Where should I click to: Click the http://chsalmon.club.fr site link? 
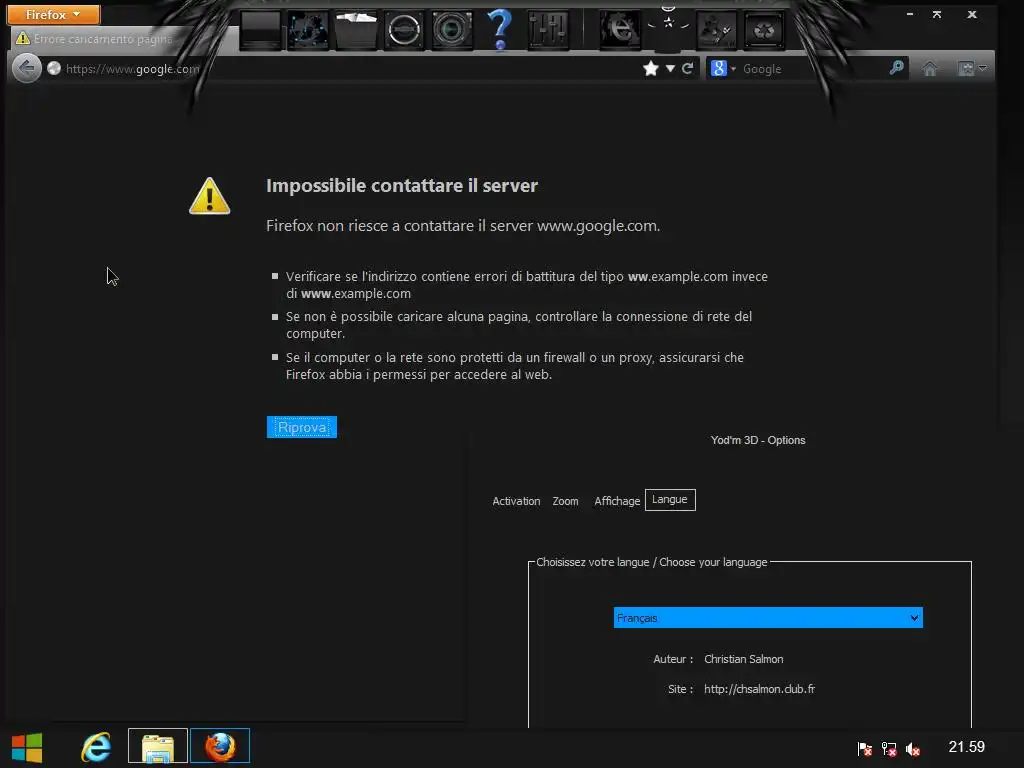(760, 689)
